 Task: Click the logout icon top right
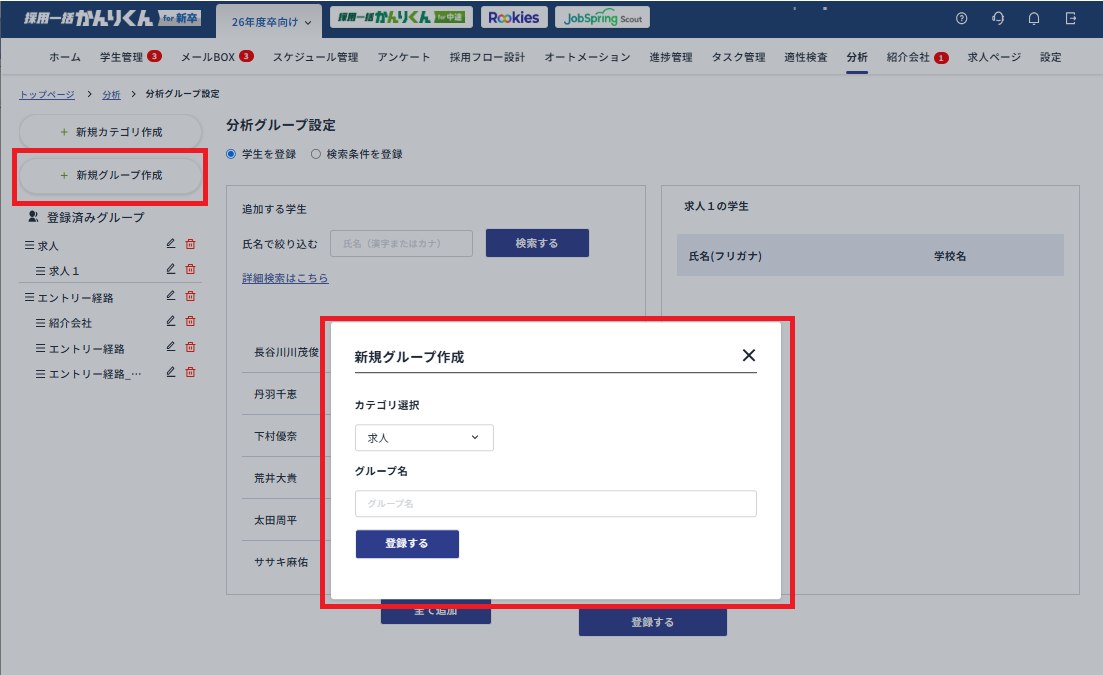(x=1070, y=17)
